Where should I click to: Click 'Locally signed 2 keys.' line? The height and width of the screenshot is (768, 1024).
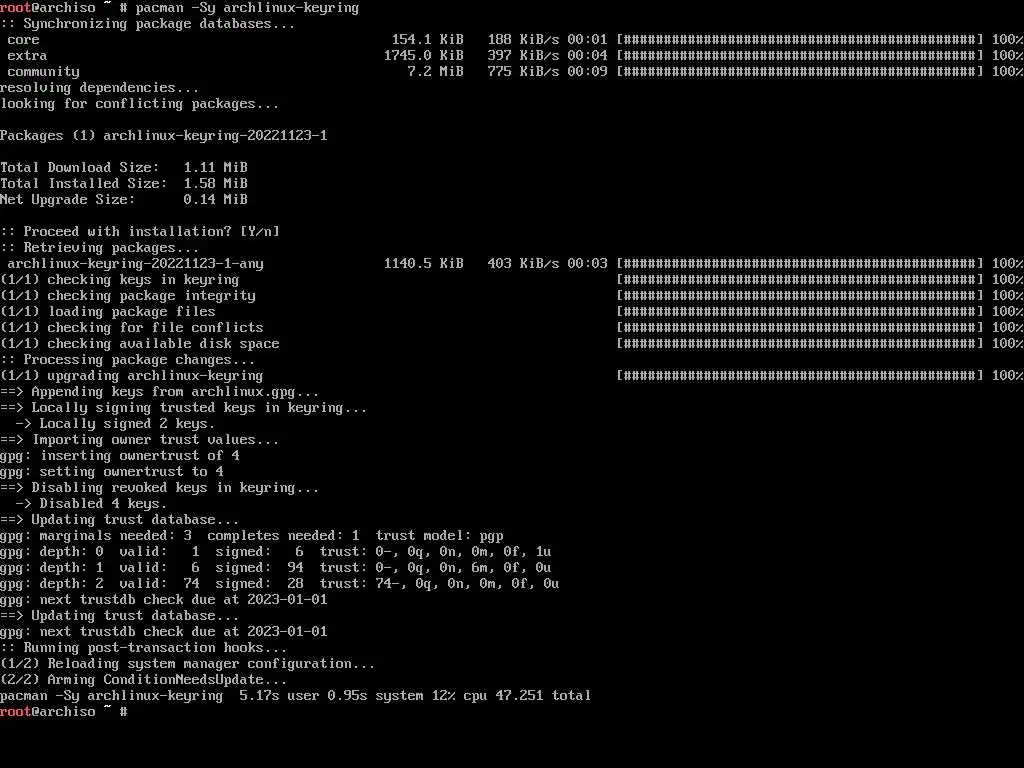(115, 424)
